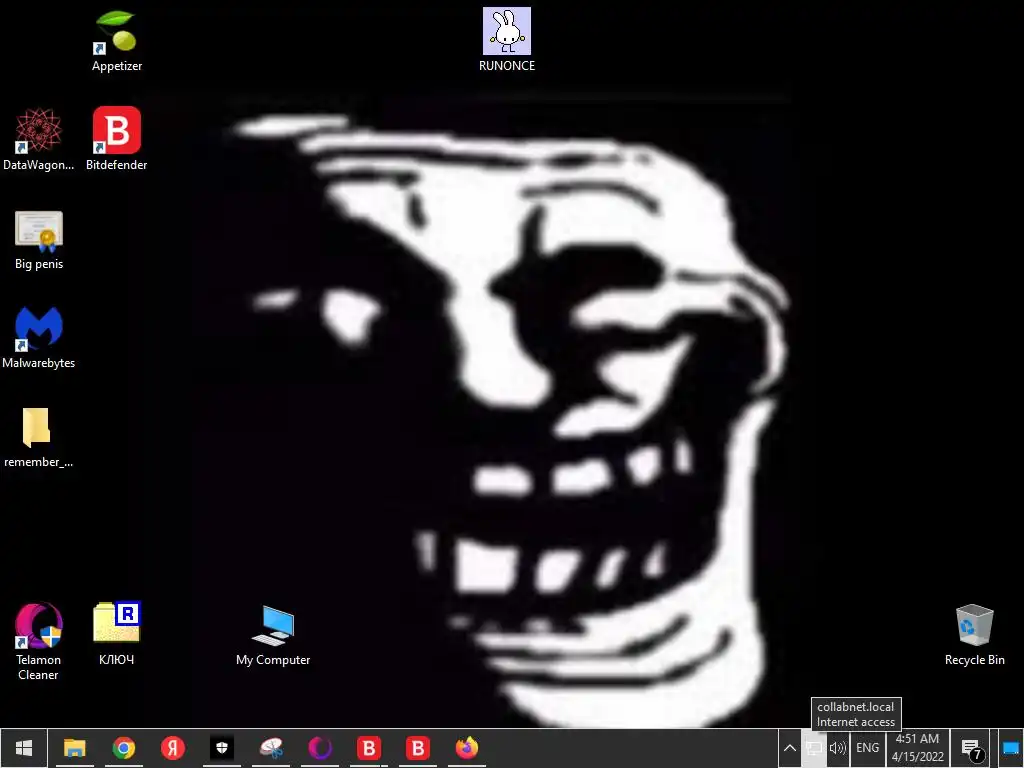Open Windows Security shield on taskbar
The image size is (1024, 768).
[x=221, y=748]
